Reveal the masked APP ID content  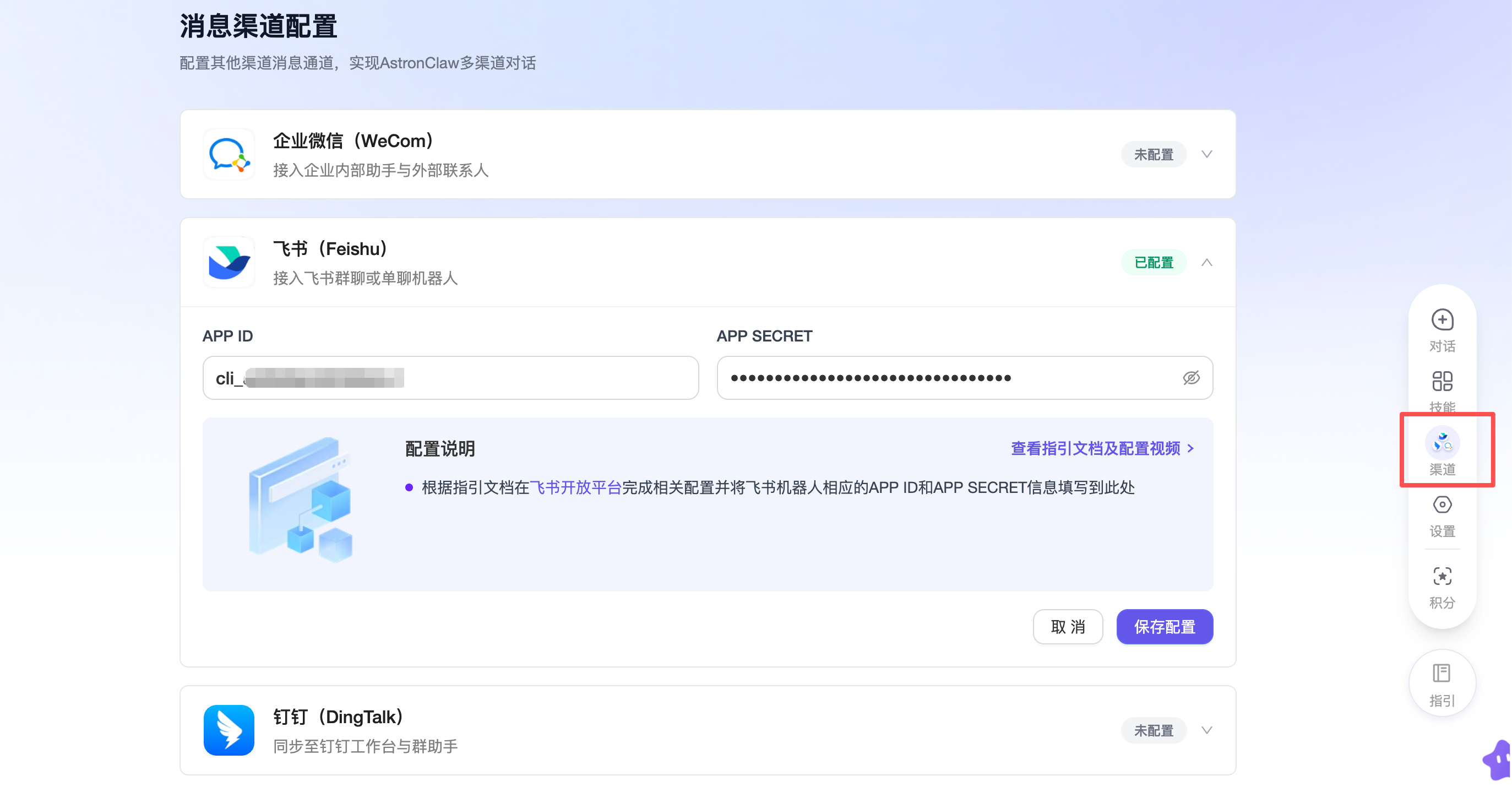click(x=324, y=377)
